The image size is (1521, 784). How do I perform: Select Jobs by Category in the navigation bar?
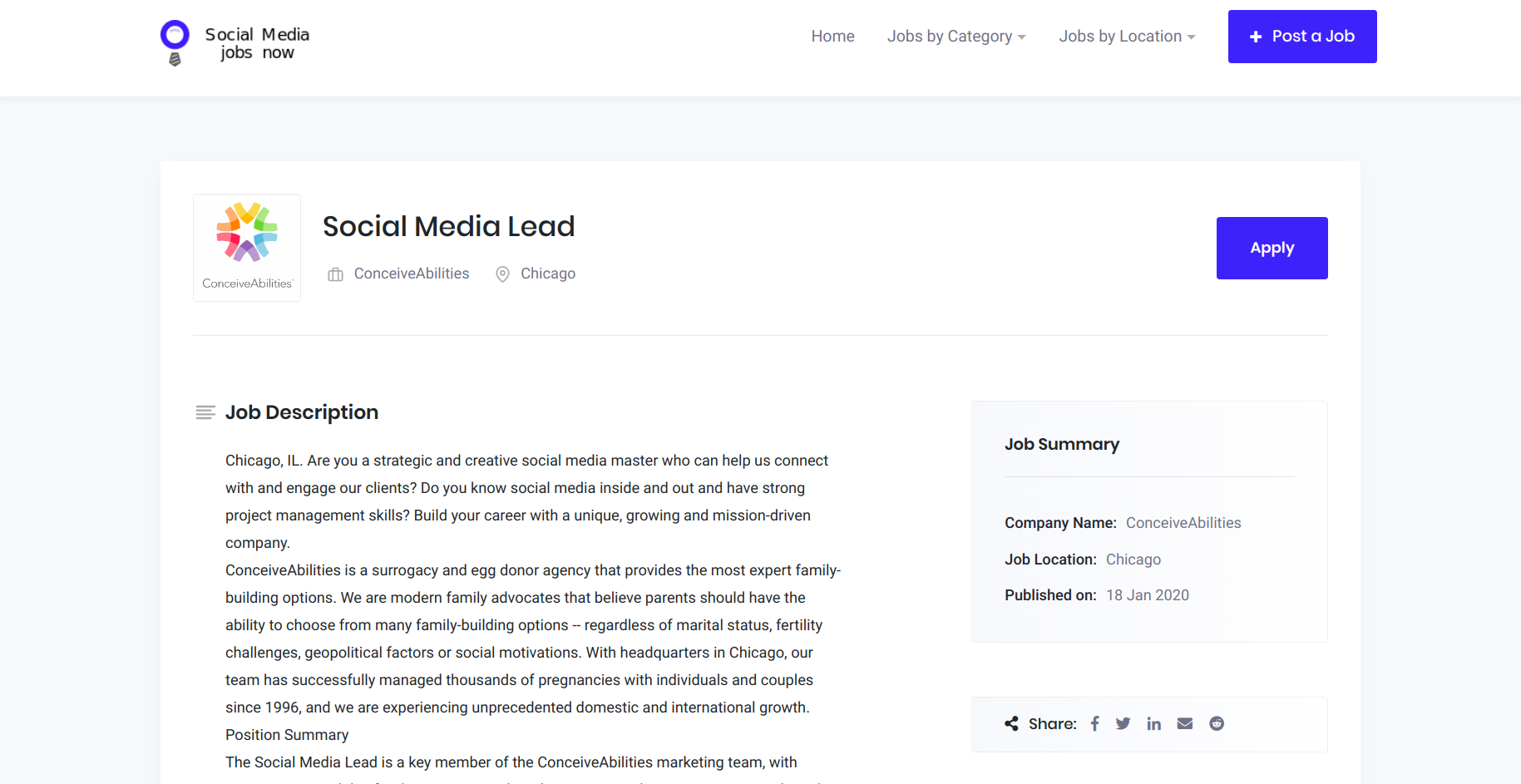click(950, 36)
